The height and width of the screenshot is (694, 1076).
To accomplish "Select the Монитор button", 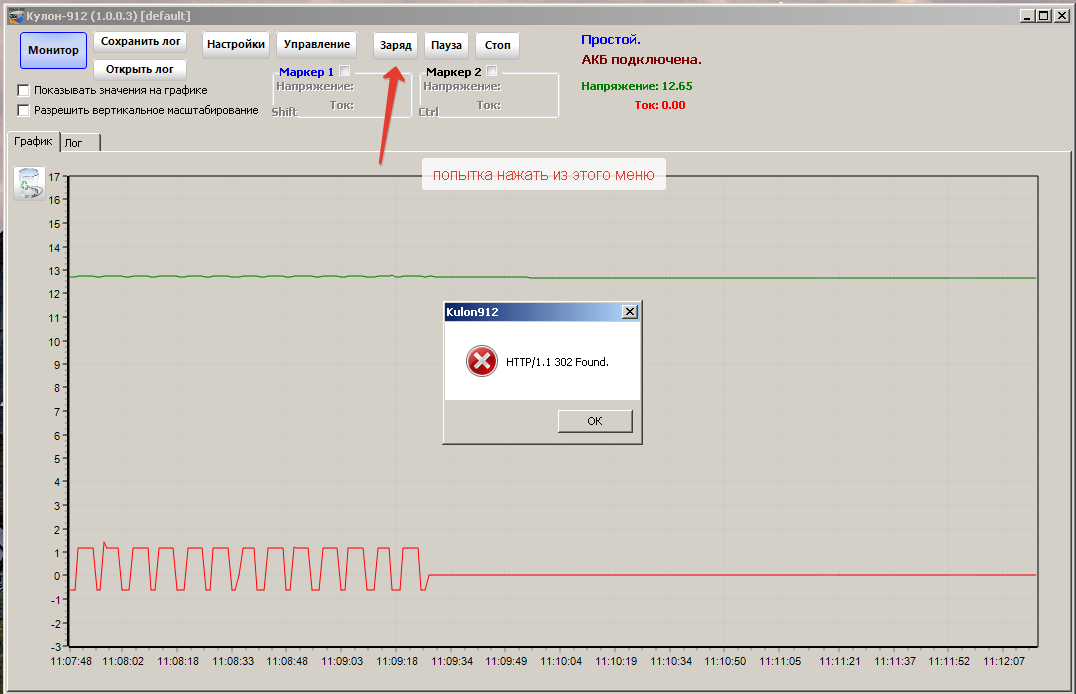I will pos(53,51).
